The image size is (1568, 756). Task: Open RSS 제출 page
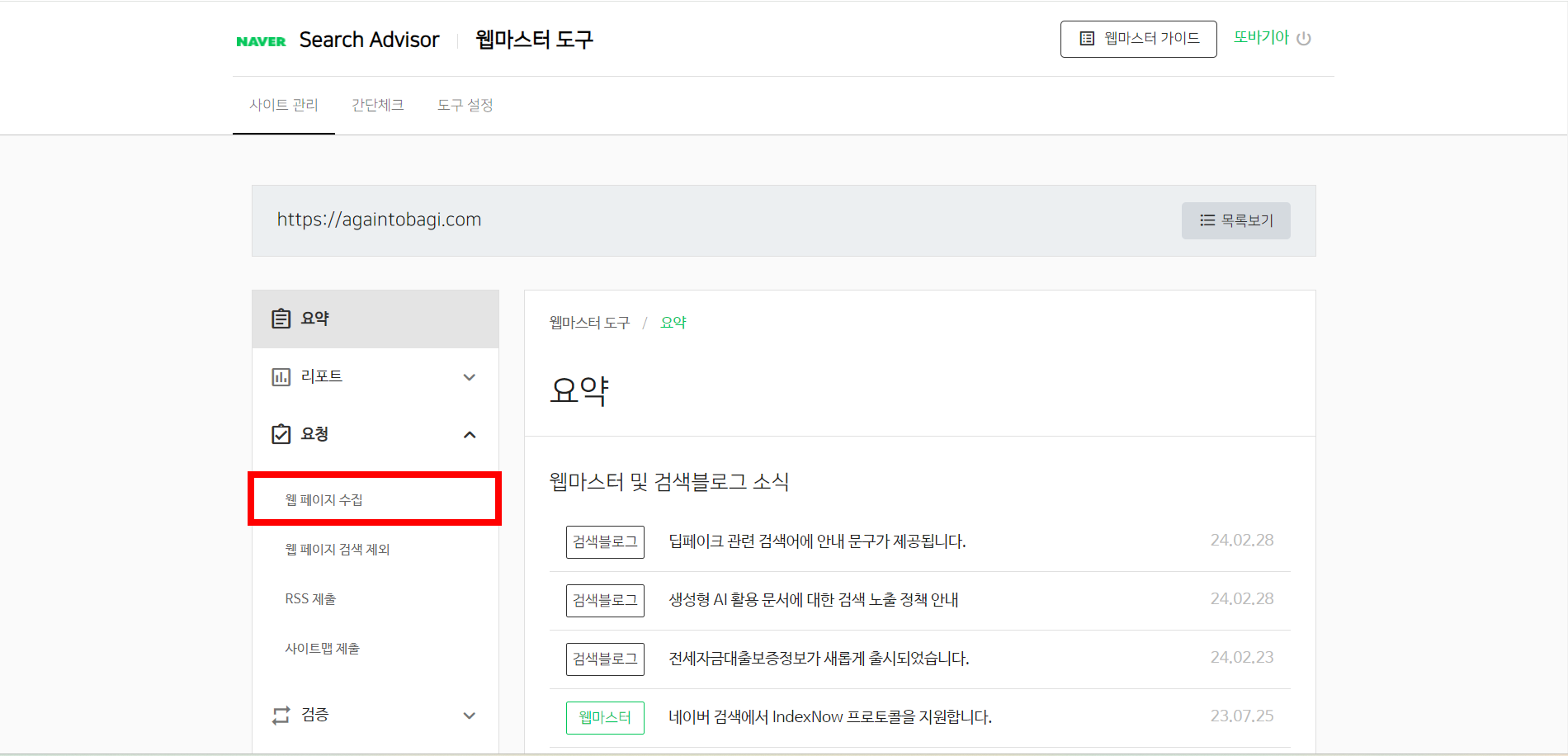tap(309, 598)
